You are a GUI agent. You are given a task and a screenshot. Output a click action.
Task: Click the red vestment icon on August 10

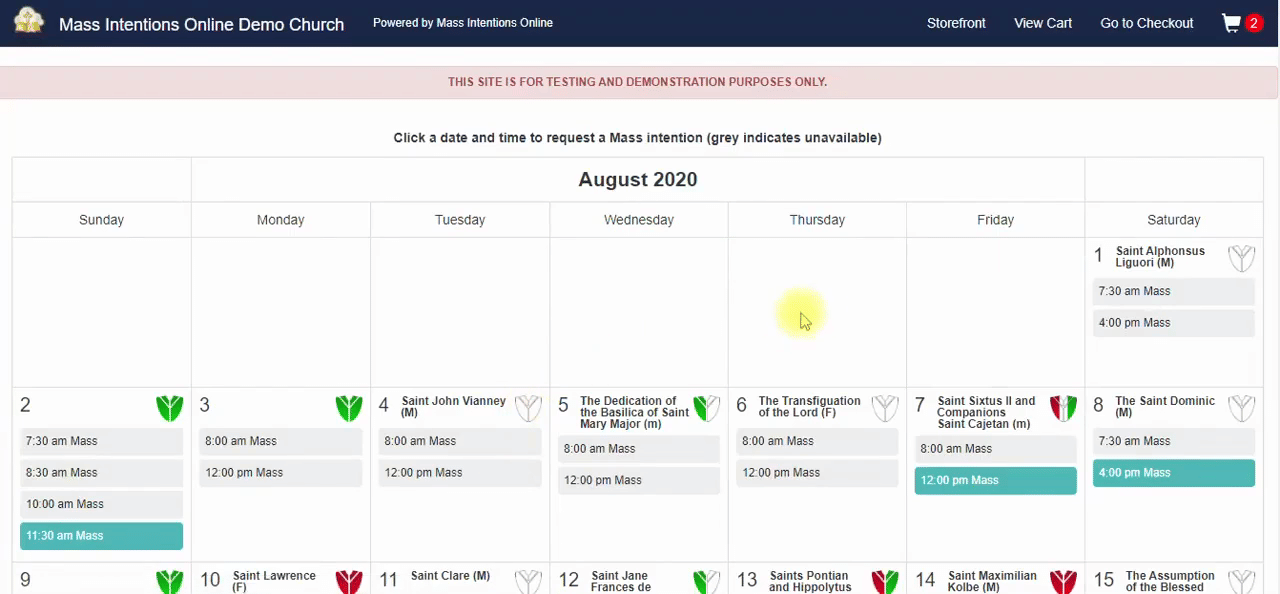click(348, 582)
